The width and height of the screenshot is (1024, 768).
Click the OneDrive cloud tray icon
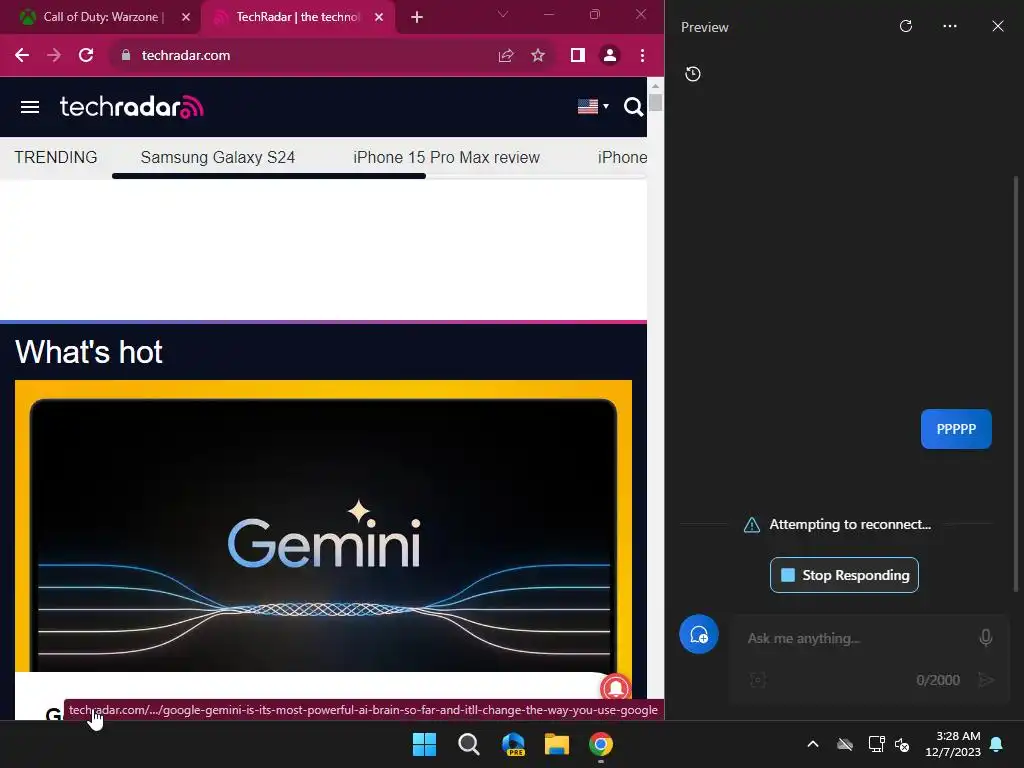(845, 744)
